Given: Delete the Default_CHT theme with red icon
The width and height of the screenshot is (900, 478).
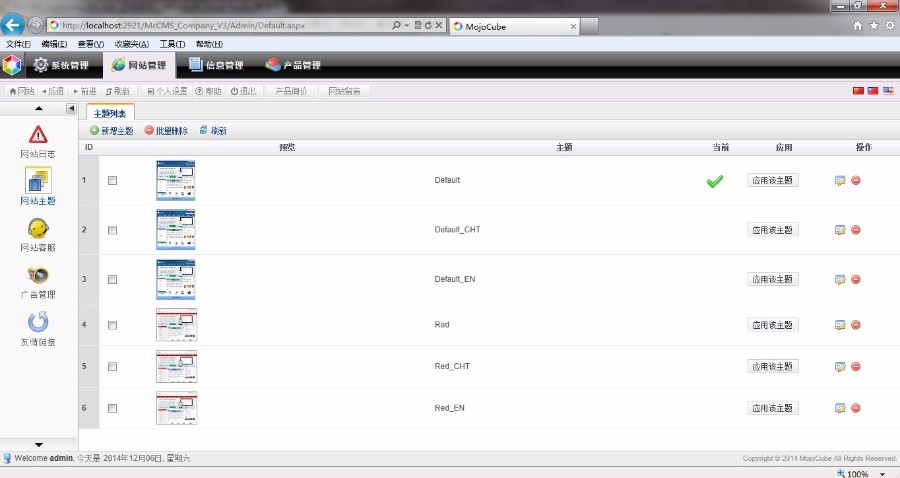Looking at the screenshot, I should click(856, 230).
